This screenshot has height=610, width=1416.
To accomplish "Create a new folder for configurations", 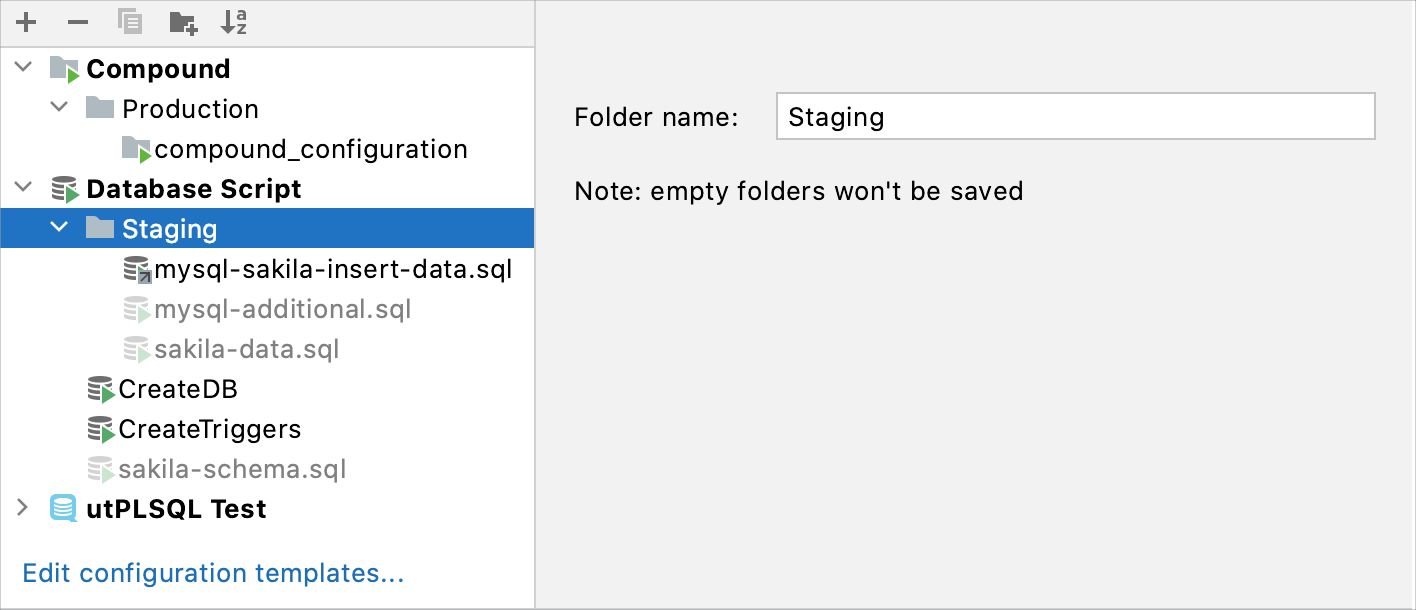I will [x=182, y=22].
